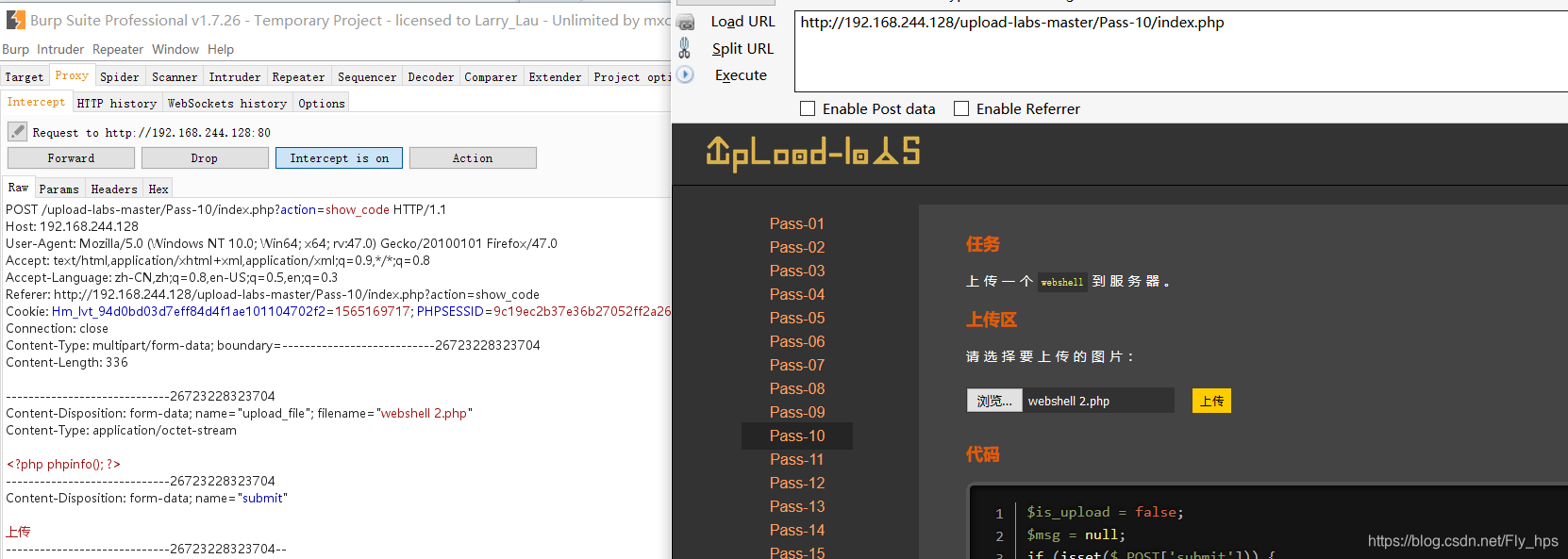Image resolution: width=1568 pixels, height=559 pixels.
Task: Switch to the Repeater tool tab
Action: point(298,77)
